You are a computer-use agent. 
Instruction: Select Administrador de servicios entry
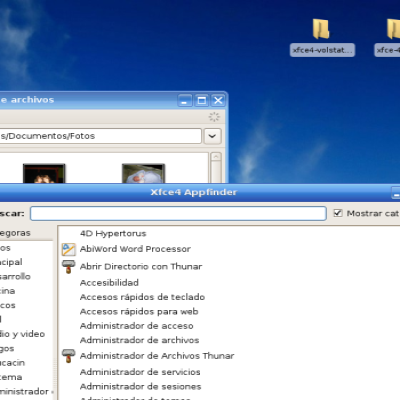140,372
